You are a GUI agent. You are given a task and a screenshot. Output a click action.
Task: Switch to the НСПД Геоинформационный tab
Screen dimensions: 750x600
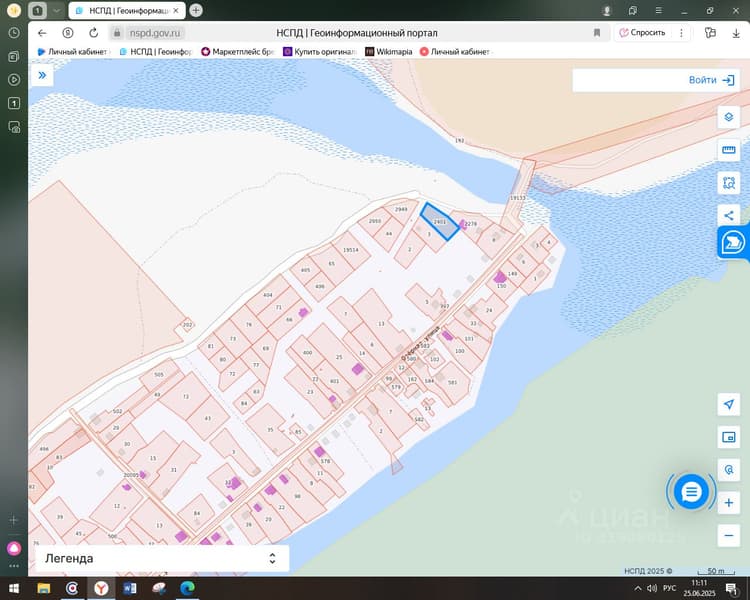point(127,11)
